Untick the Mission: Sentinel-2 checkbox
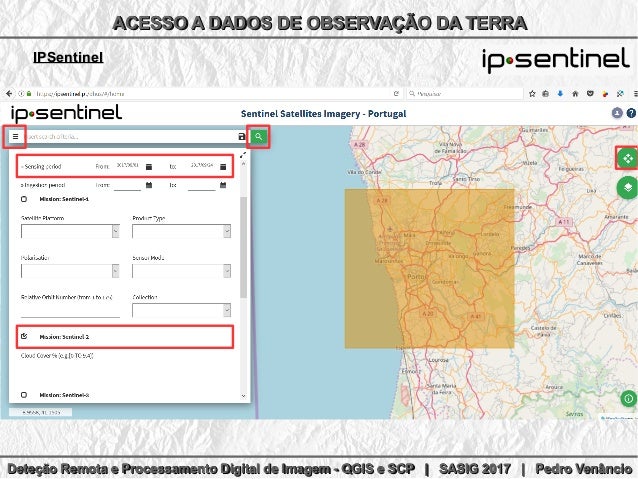This screenshot has height=479, width=638. (x=24, y=337)
